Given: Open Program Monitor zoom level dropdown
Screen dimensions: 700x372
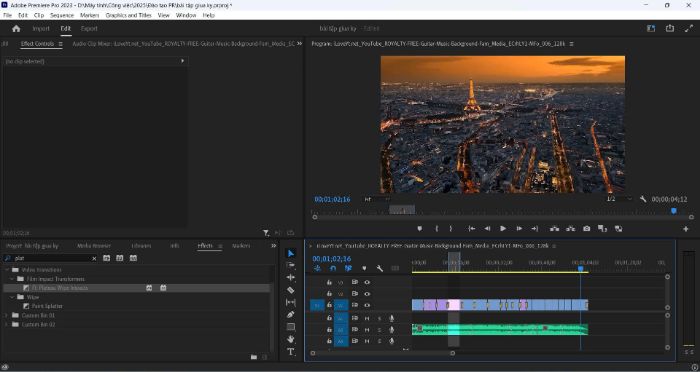Looking at the screenshot, I should (377, 199).
